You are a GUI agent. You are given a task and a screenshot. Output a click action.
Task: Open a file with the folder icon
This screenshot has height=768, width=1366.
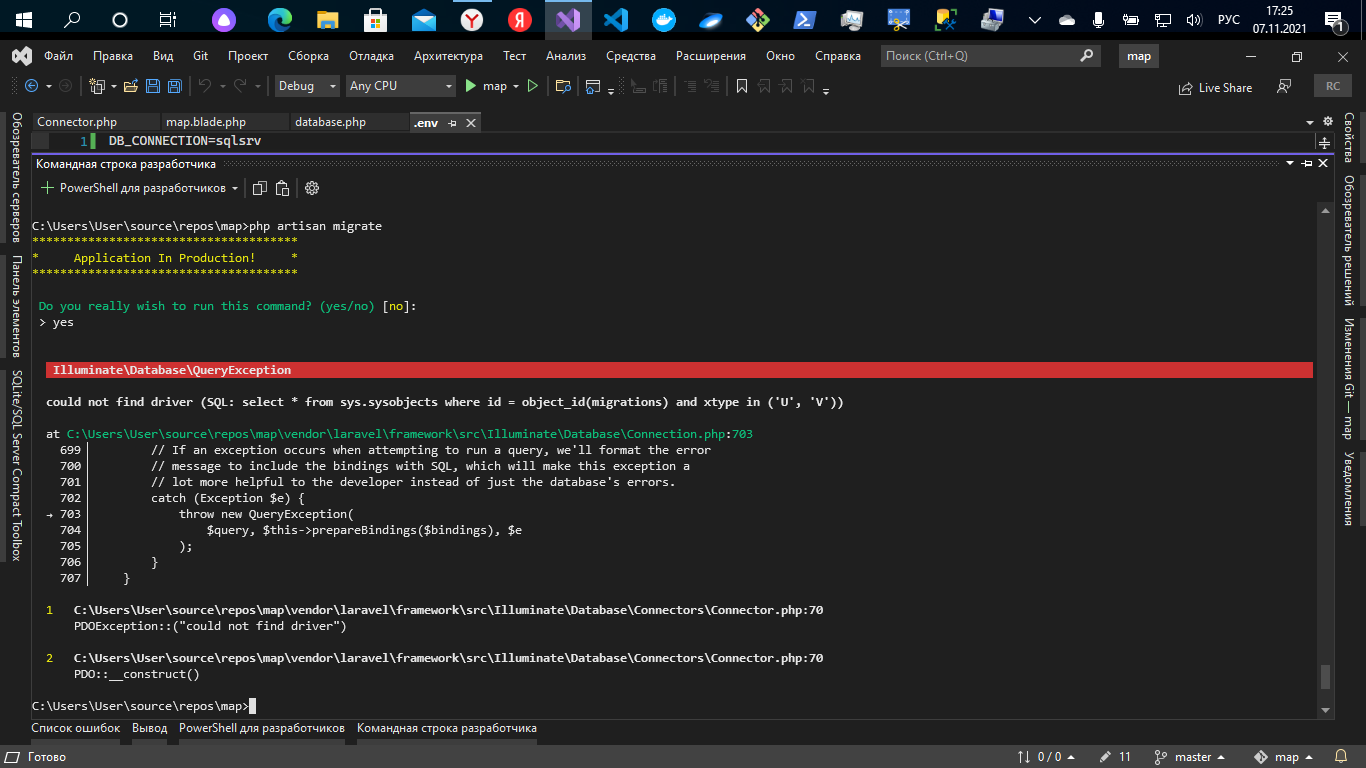tap(131, 86)
